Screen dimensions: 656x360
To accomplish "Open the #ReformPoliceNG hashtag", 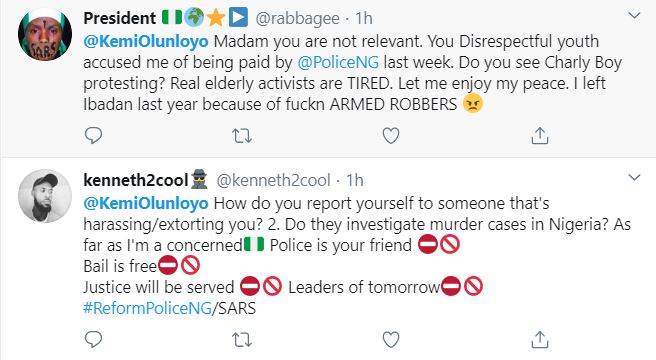I will 148,309.
